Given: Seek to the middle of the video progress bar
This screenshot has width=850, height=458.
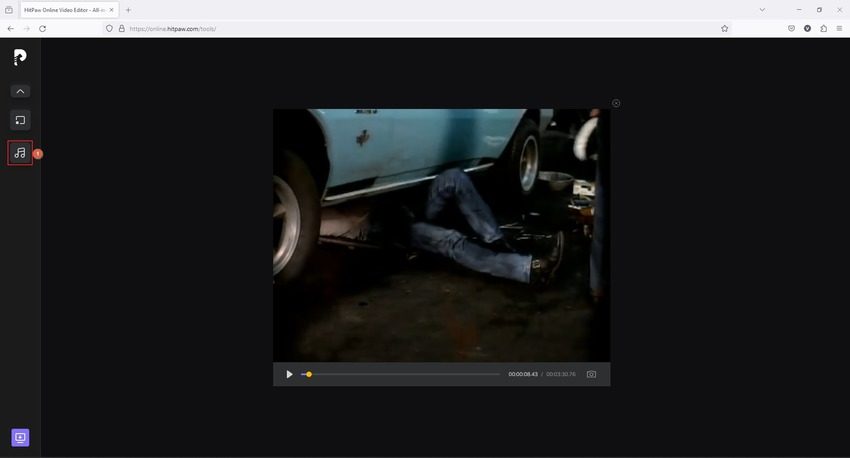Looking at the screenshot, I should point(400,374).
